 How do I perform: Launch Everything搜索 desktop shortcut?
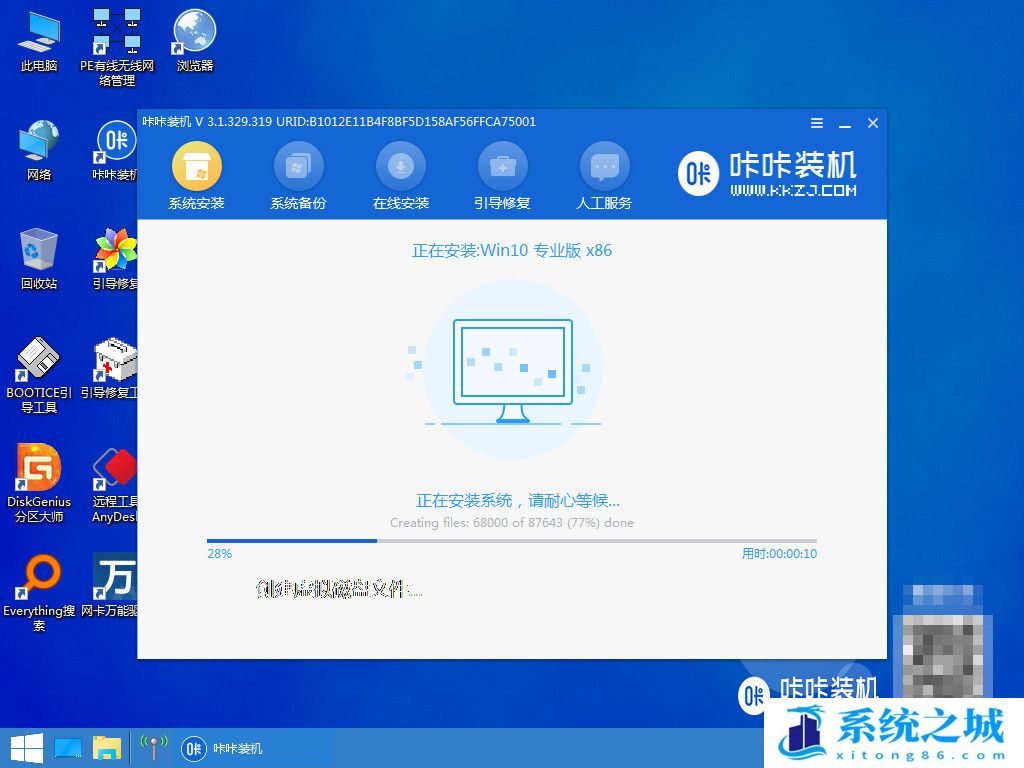[x=39, y=593]
